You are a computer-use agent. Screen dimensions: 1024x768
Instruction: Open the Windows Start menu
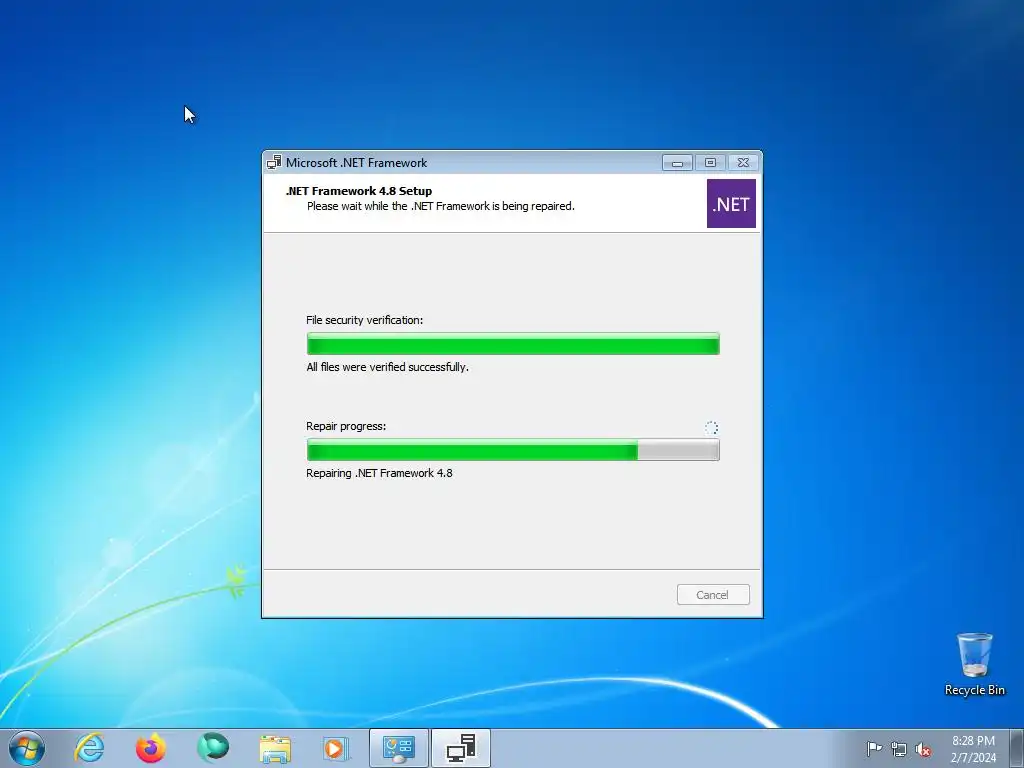coord(27,748)
